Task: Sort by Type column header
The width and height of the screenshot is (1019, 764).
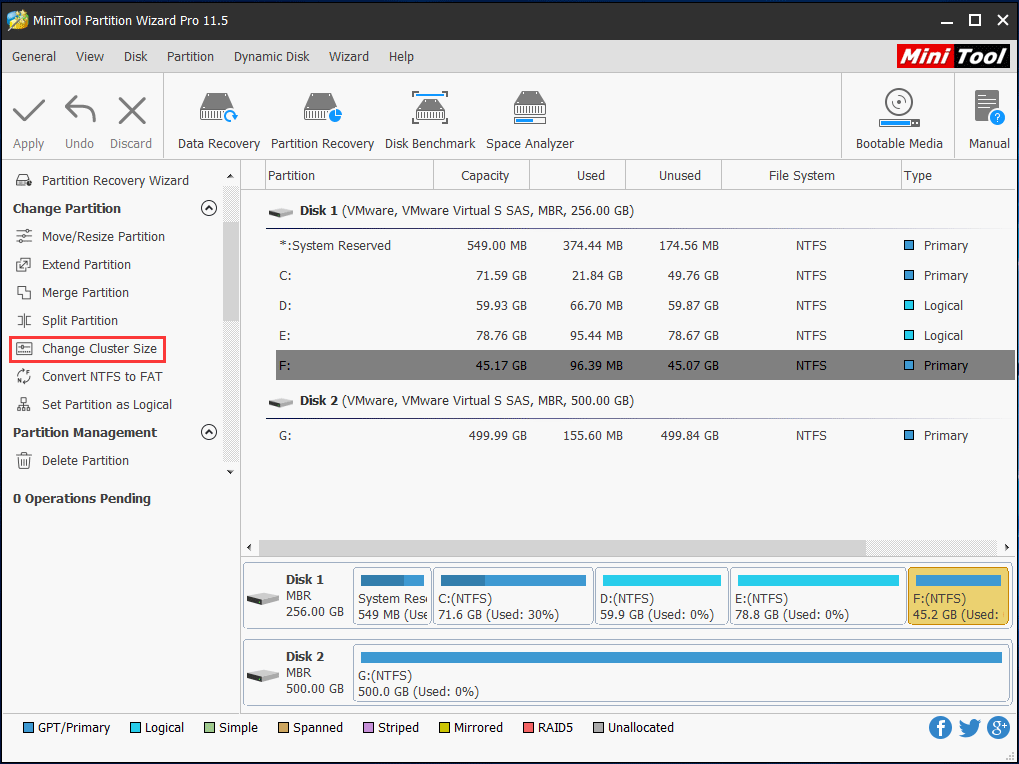Action: 959,175
